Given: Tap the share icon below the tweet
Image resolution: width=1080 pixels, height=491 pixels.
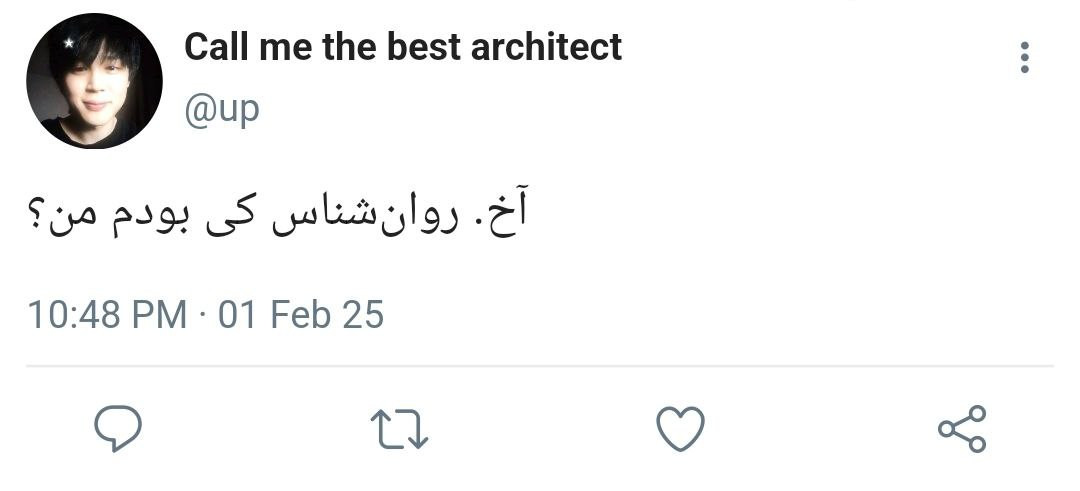Looking at the screenshot, I should (x=962, y=428).
